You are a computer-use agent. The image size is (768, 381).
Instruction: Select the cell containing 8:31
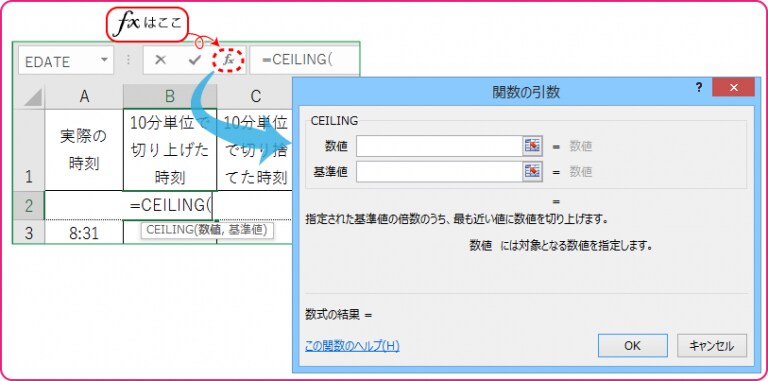pyautogui.click(x=84, y=232)
